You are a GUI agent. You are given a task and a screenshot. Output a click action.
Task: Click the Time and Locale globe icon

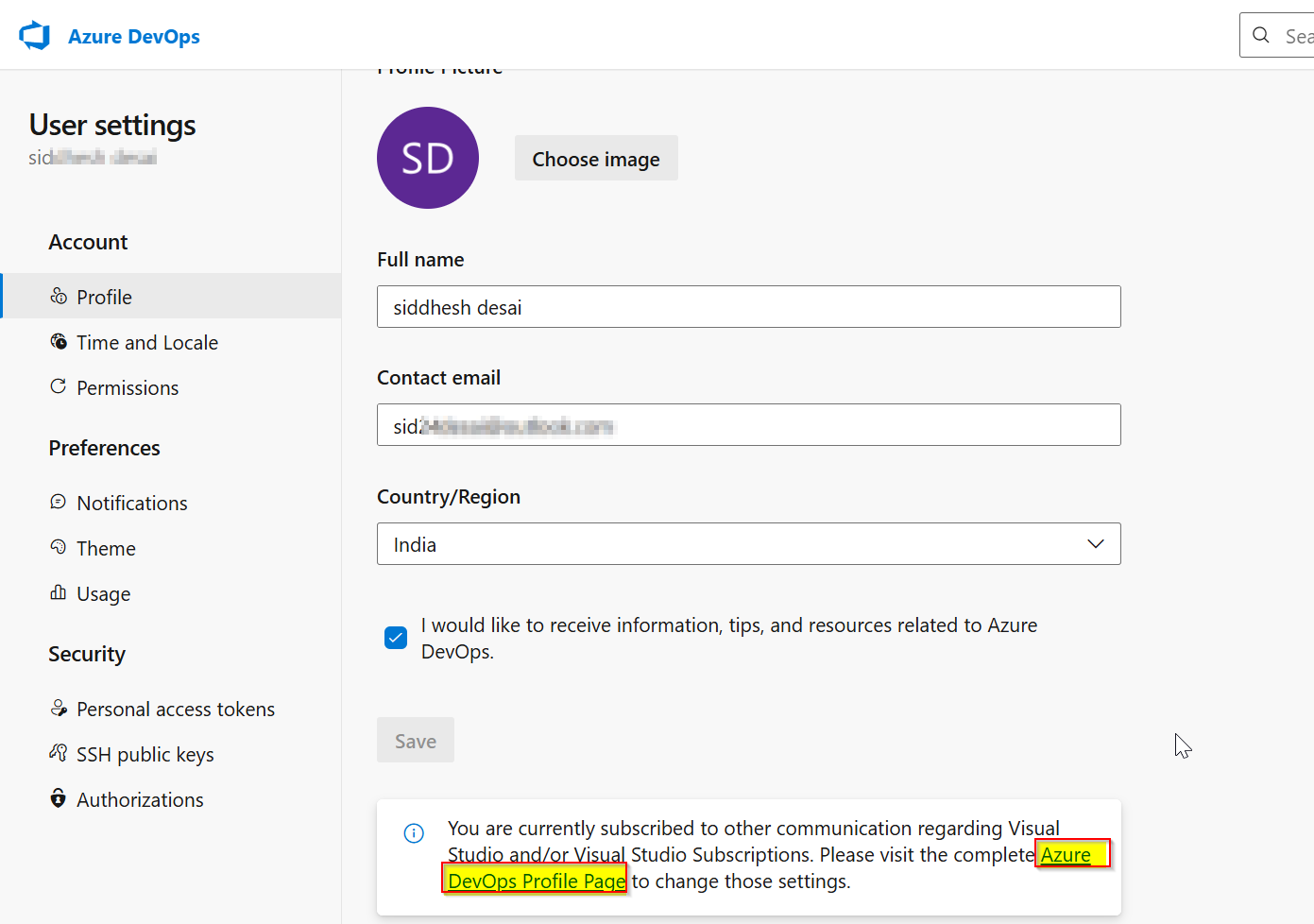[x=59, y=342]
